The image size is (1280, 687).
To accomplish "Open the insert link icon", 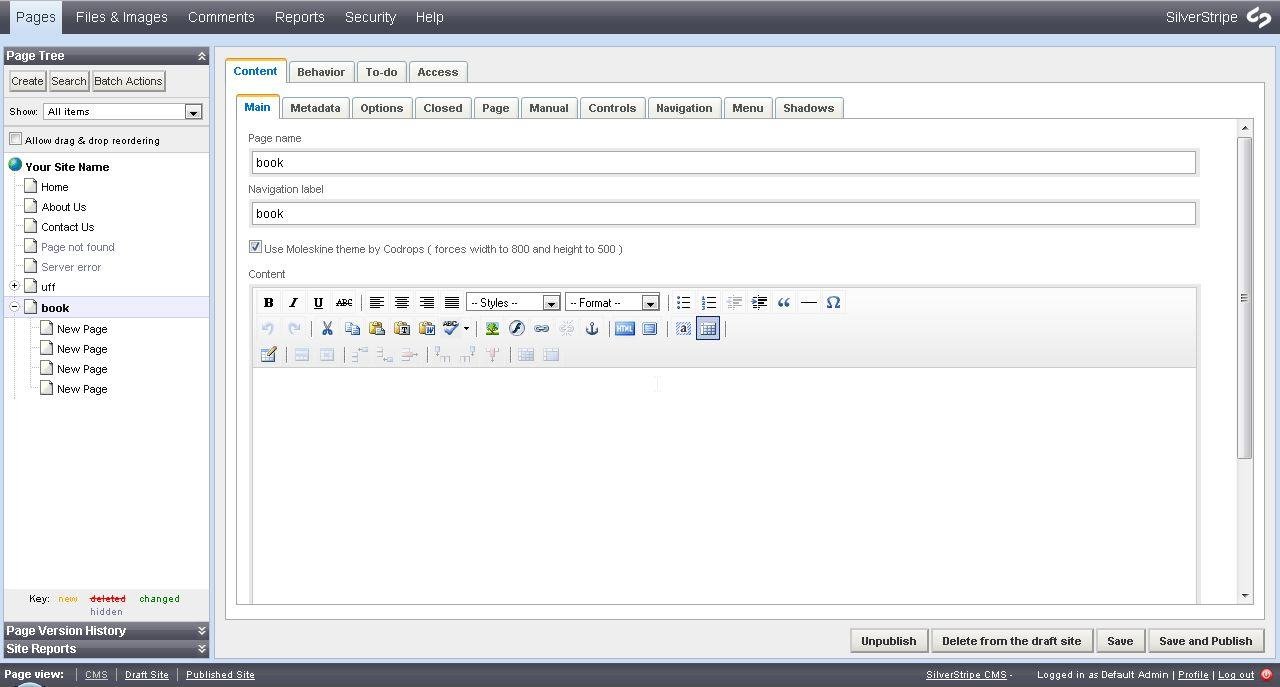I will click(541, 328).
